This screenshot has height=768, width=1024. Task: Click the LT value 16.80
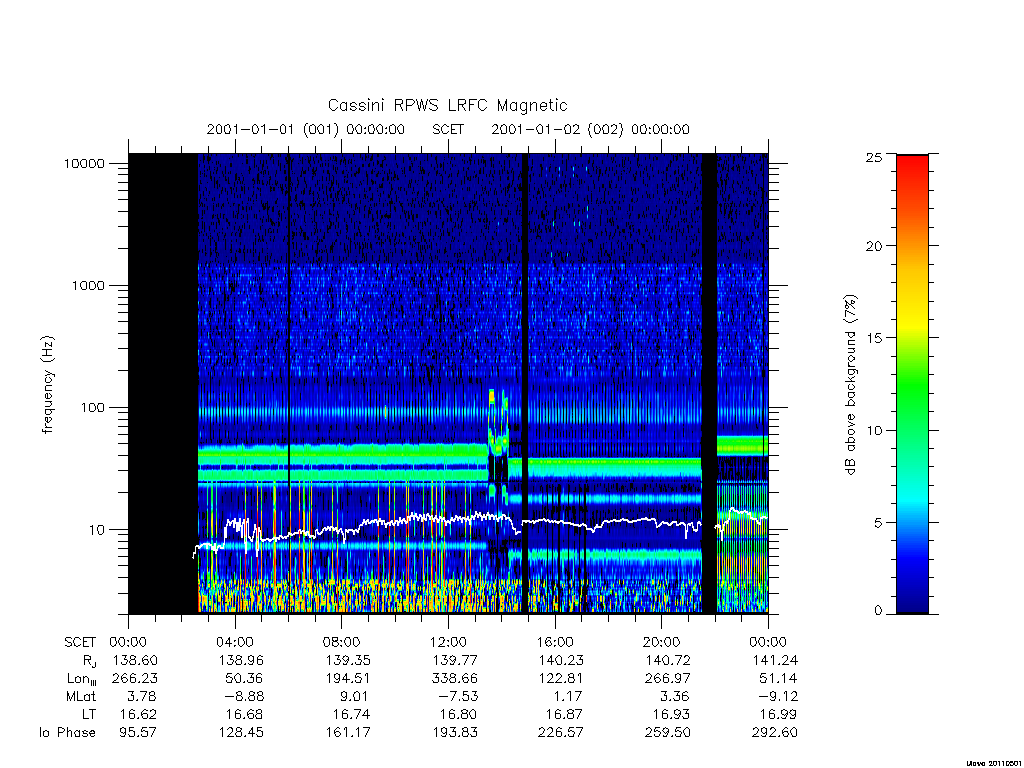458,714
